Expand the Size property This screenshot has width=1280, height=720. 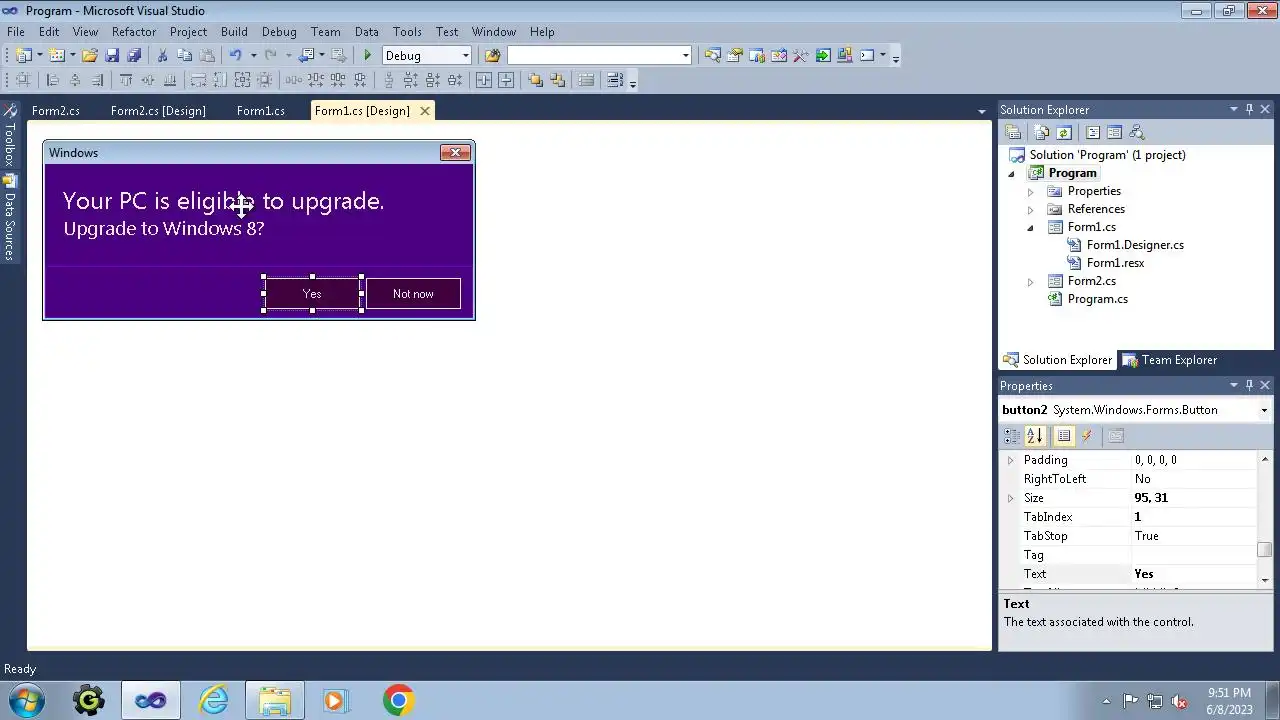point(1010,499)
